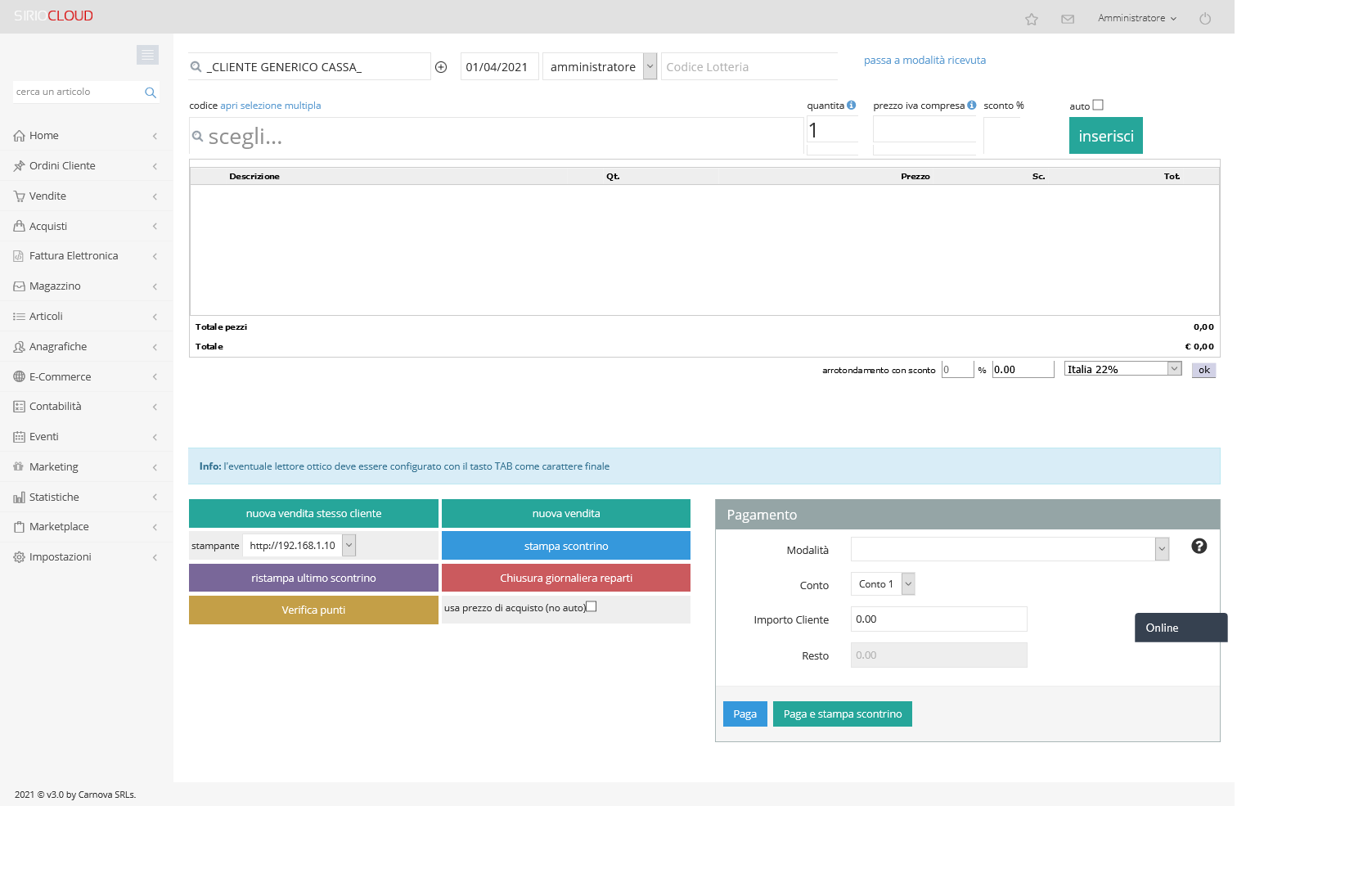Click the Anagrafiche people icon
The width and height of the screenshot is (1372, 896).
19,347
